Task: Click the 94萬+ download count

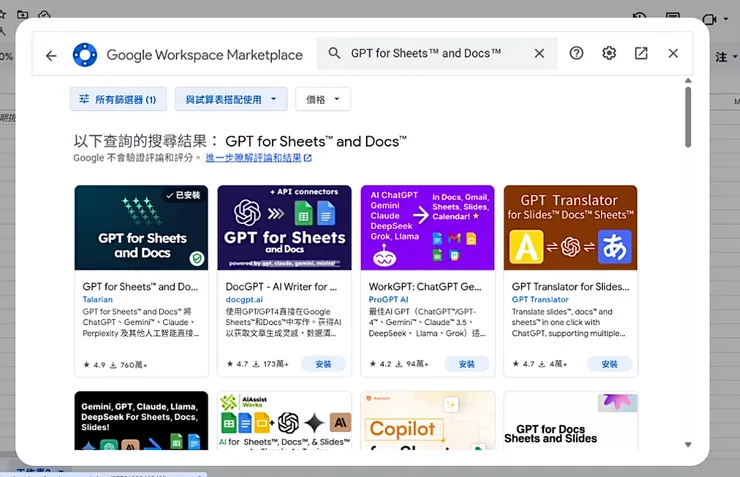Action: (x=417, y=364)
